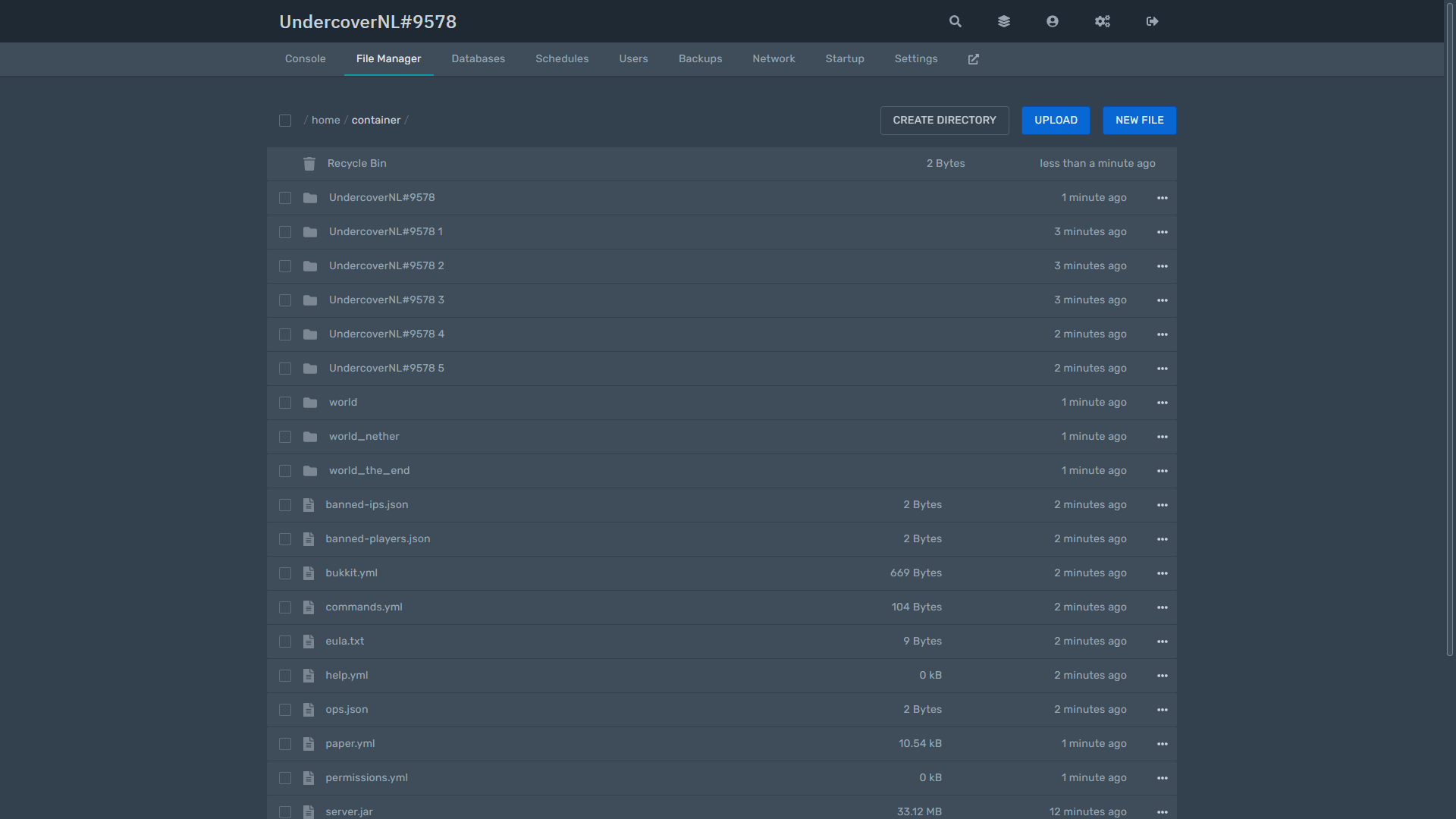
Task: Open three-dot menu for world_nether
Action: pyautogui.click(x=1163, y=437)
